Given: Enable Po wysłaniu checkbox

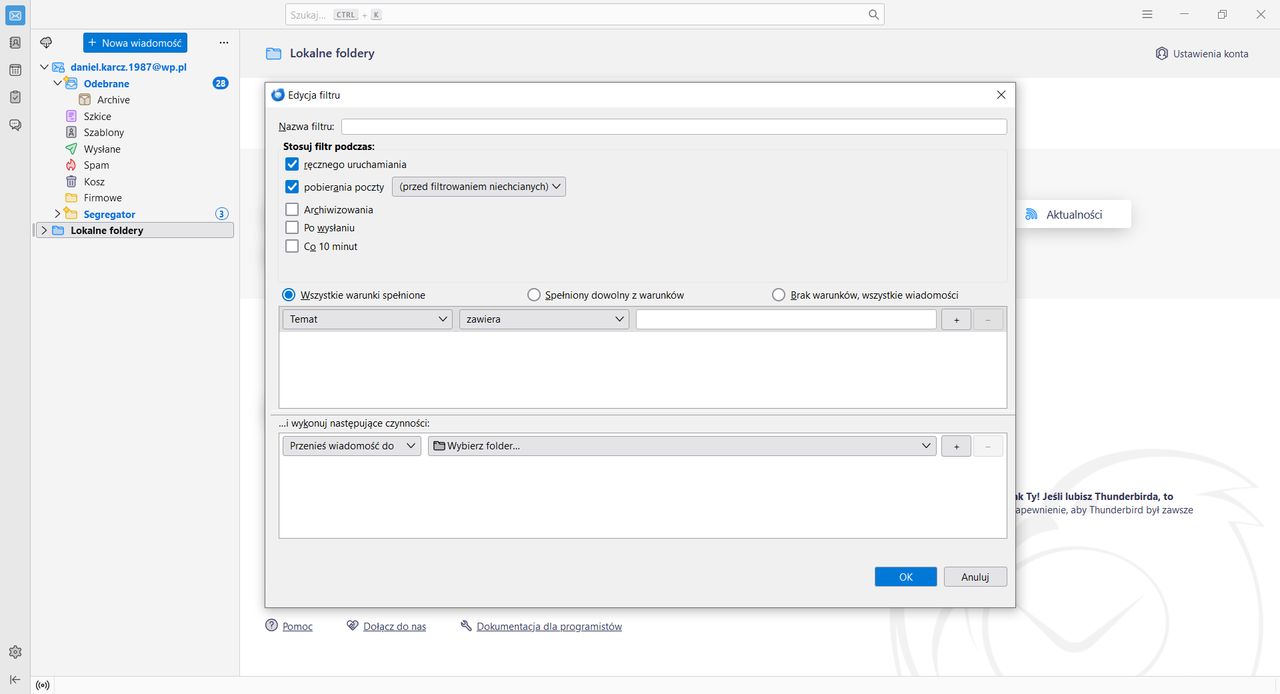Looking at the screenshot, I should pyautogui.click(x=292, y=228).
